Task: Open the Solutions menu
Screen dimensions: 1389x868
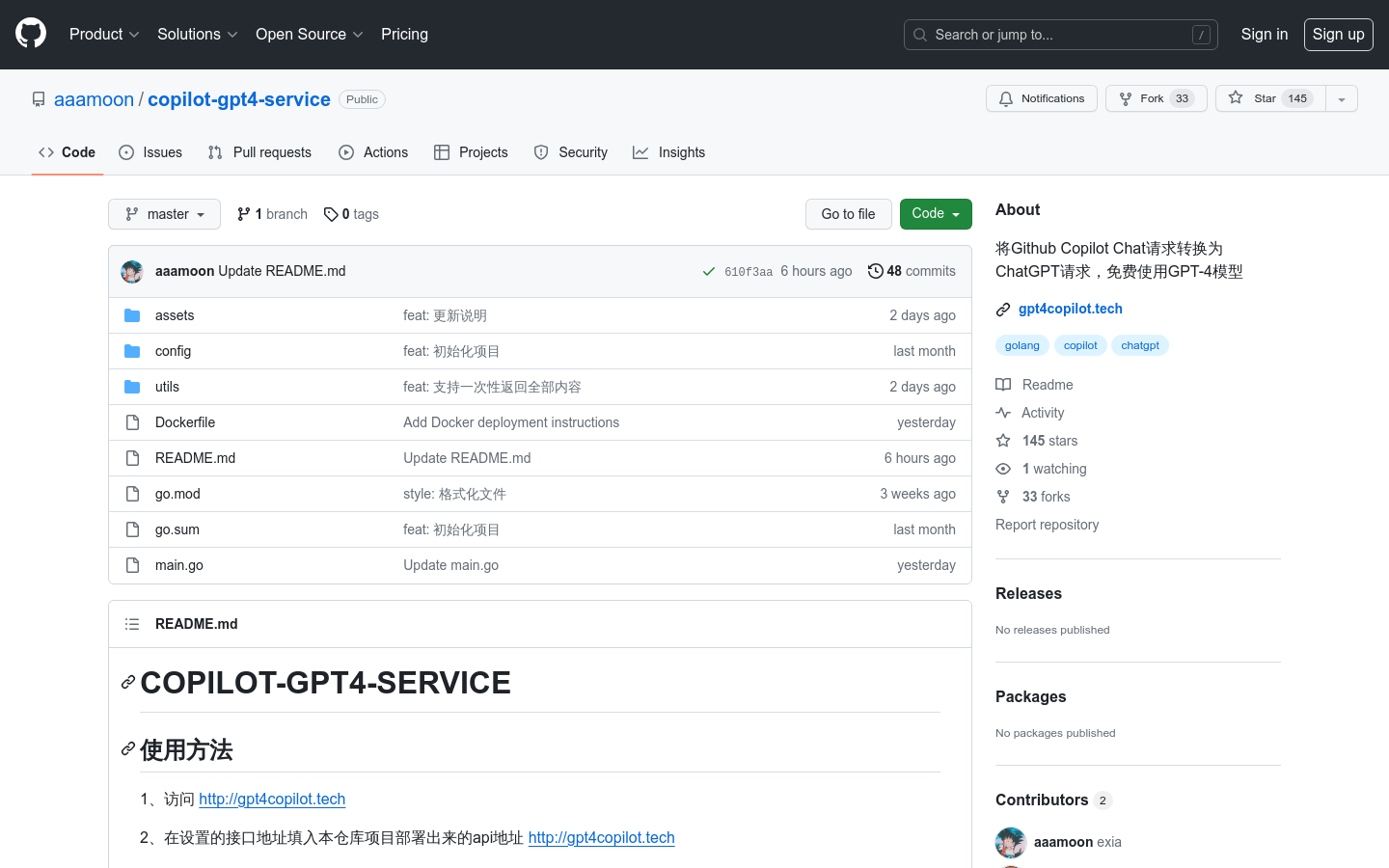Action: 196,34
